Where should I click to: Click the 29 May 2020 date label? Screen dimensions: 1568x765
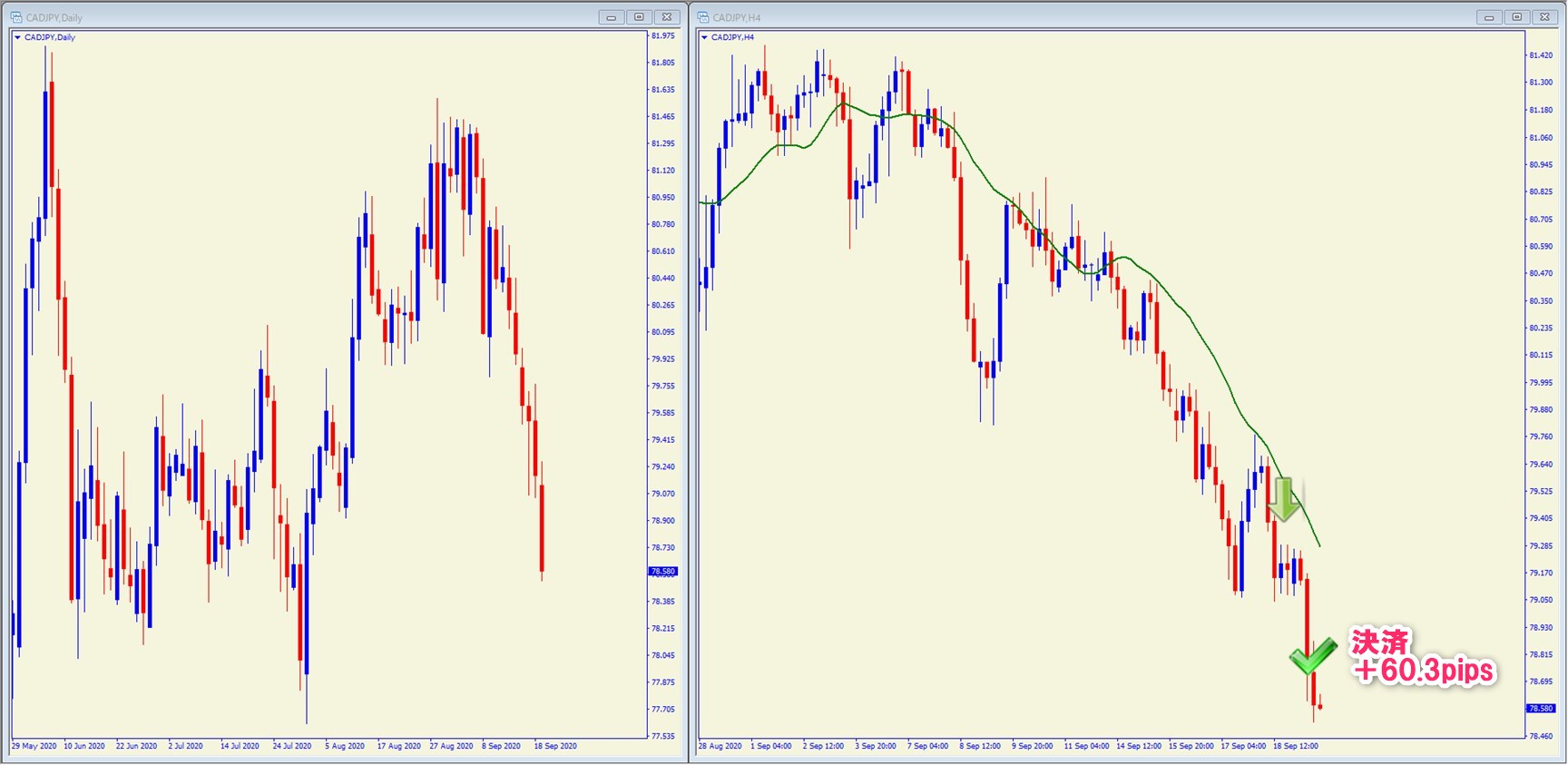coord(34,746)
